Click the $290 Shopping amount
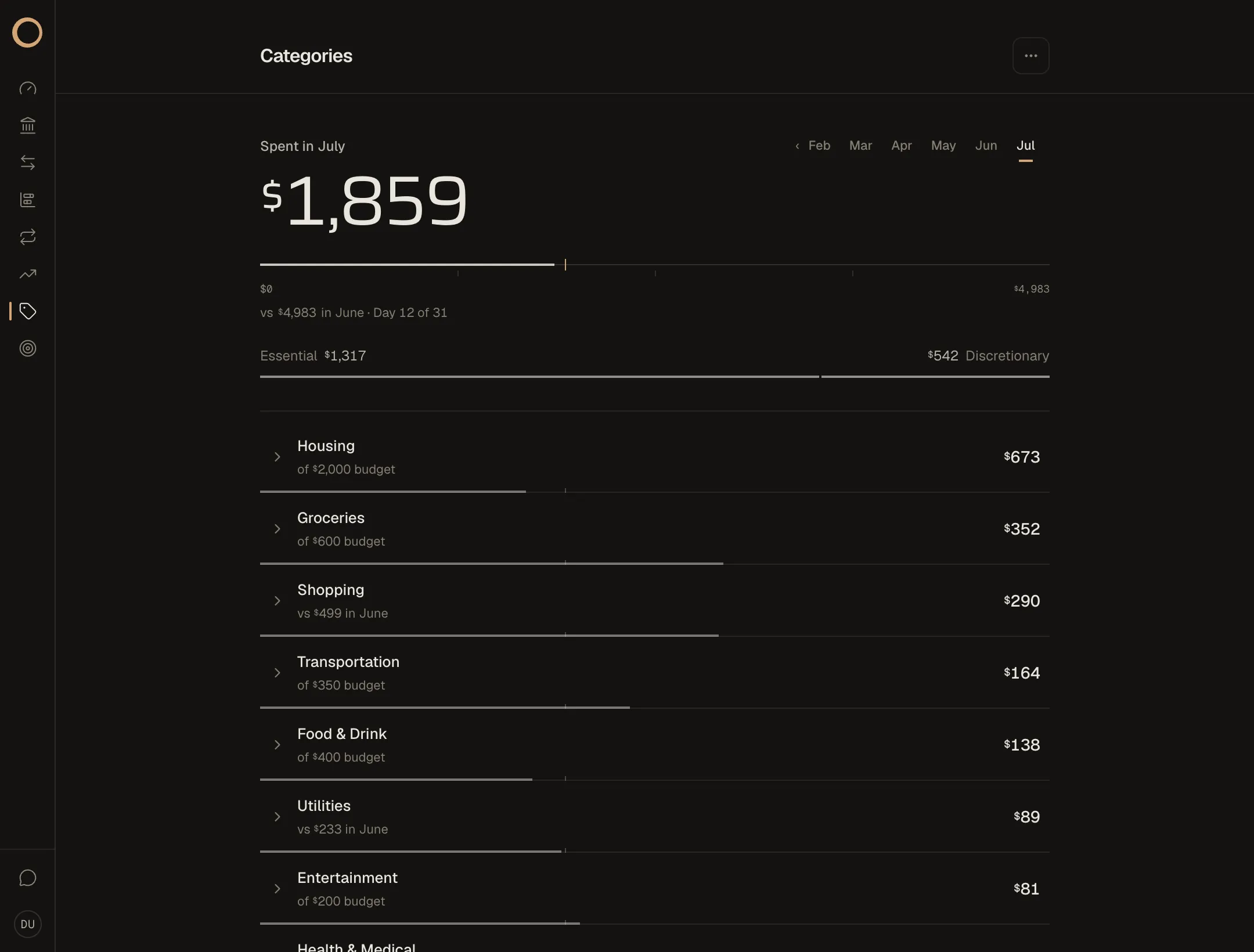Screen dimensions: 1254x952 click(x=1022, y=601)
